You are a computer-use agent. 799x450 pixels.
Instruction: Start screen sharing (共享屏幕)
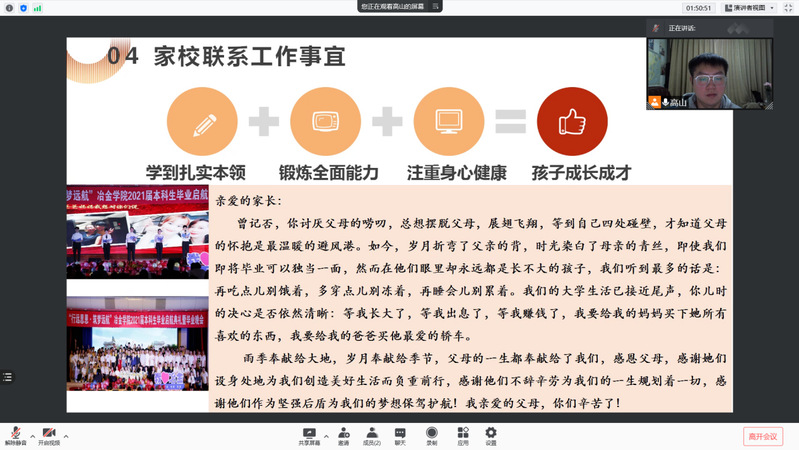[x=309, y=435]
